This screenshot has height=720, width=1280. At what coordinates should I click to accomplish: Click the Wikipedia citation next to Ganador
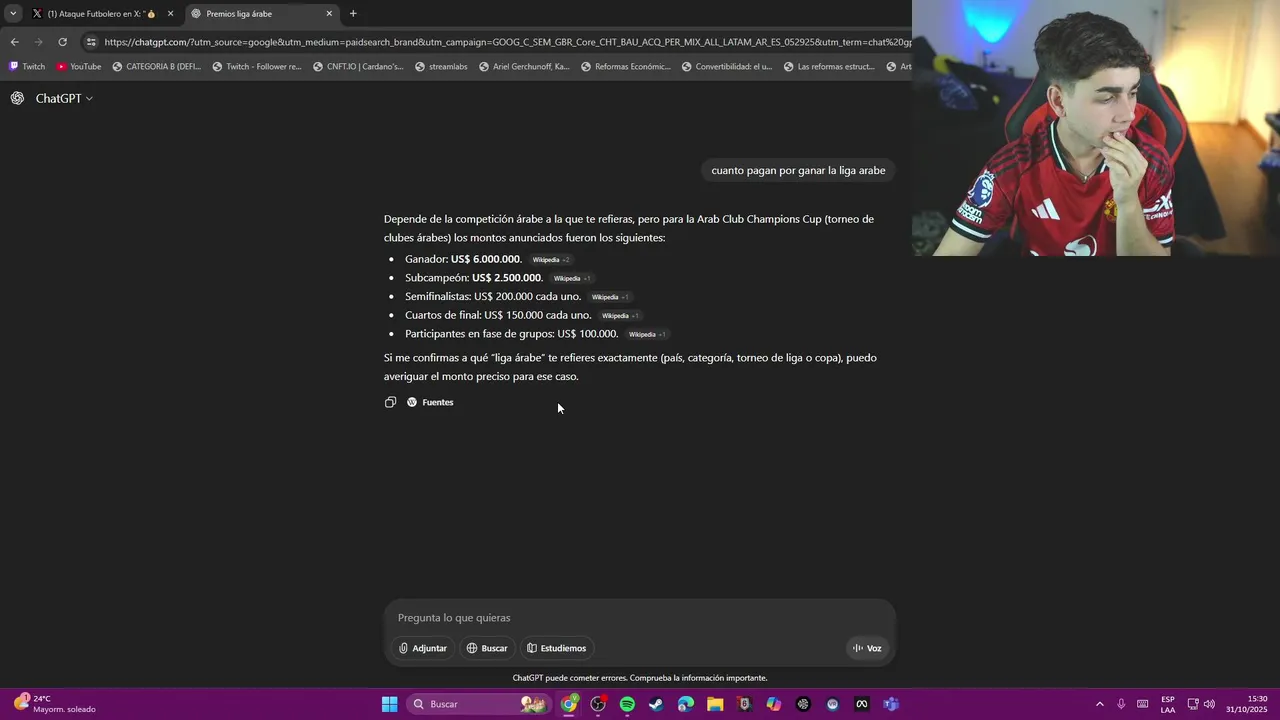tap(551, 260)
